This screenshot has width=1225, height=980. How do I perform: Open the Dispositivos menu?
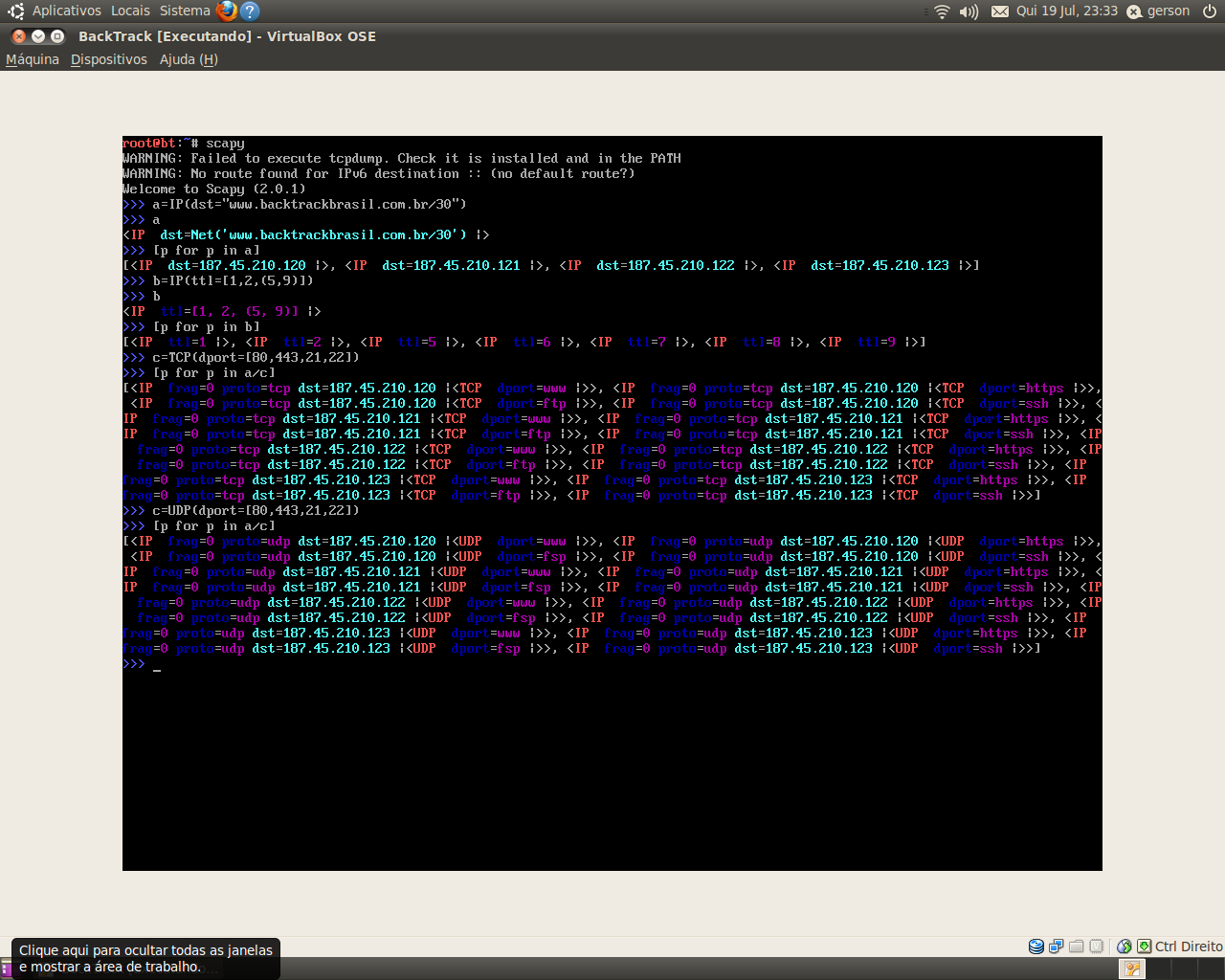109,59
